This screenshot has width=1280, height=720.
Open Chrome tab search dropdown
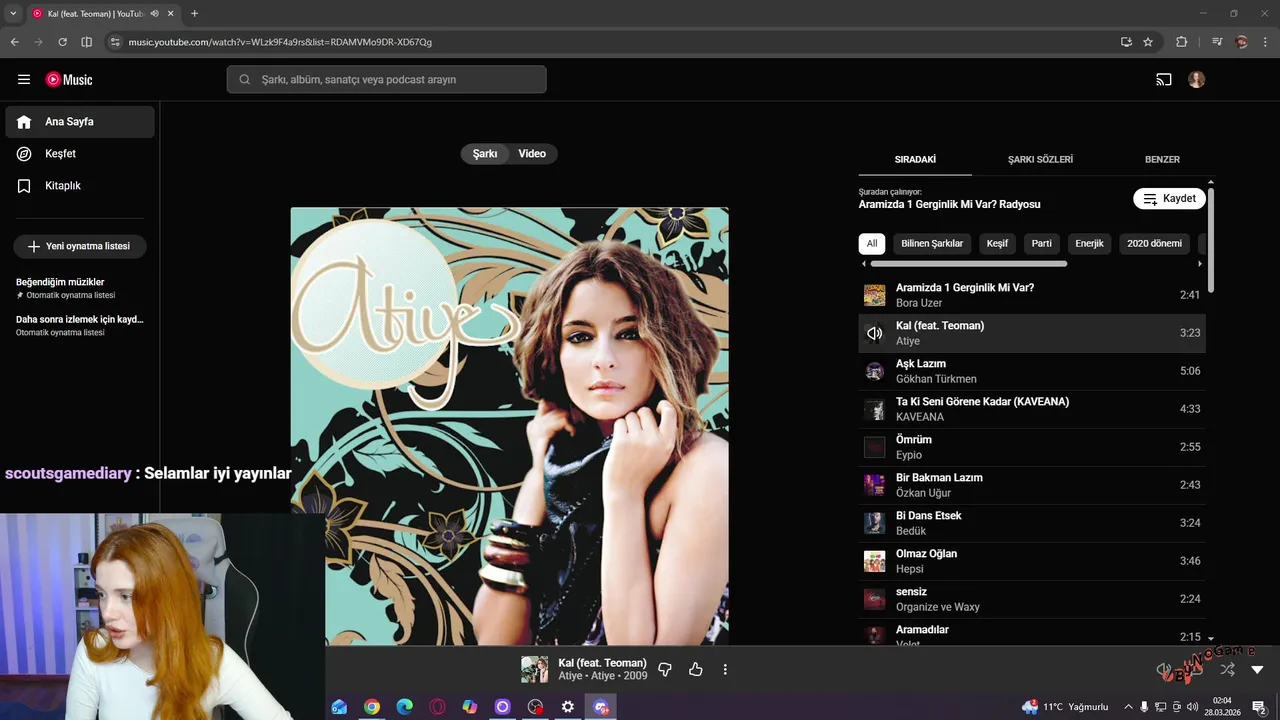click(x=13, y=13)
